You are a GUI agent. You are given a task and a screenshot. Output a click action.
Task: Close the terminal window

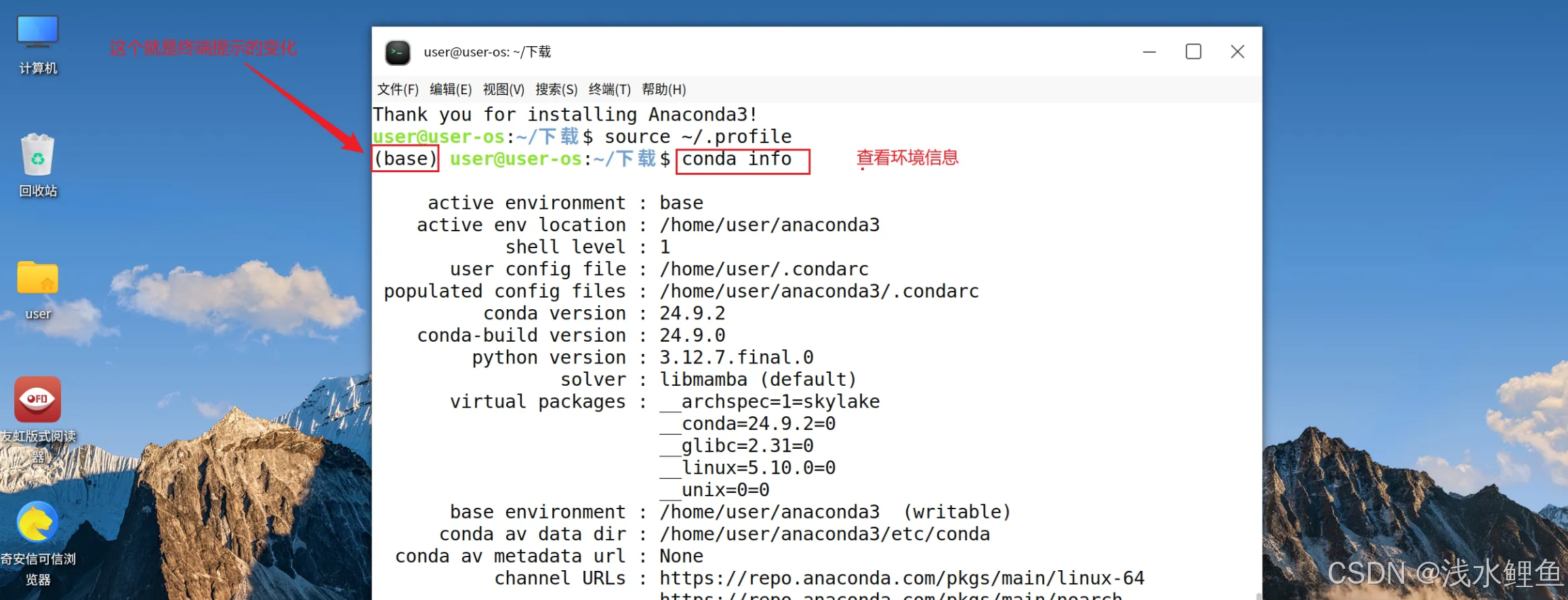tap(1237, 52)
